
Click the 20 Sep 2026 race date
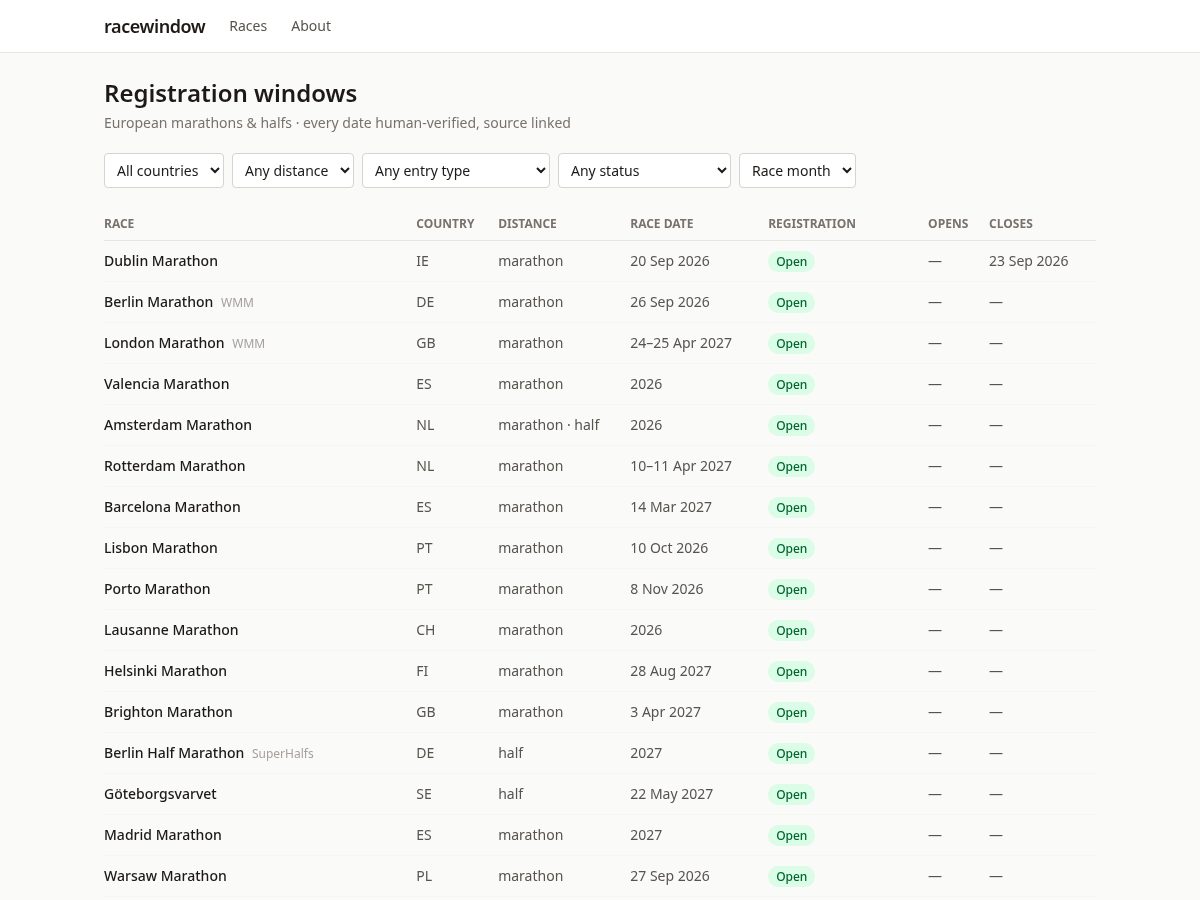670,261
